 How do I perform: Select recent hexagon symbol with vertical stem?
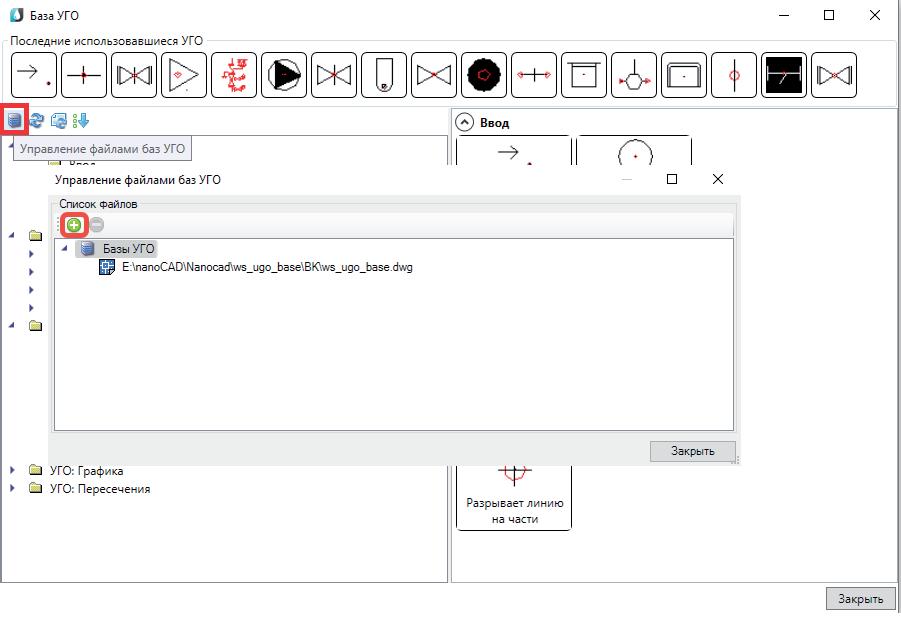tap(634, 75)
